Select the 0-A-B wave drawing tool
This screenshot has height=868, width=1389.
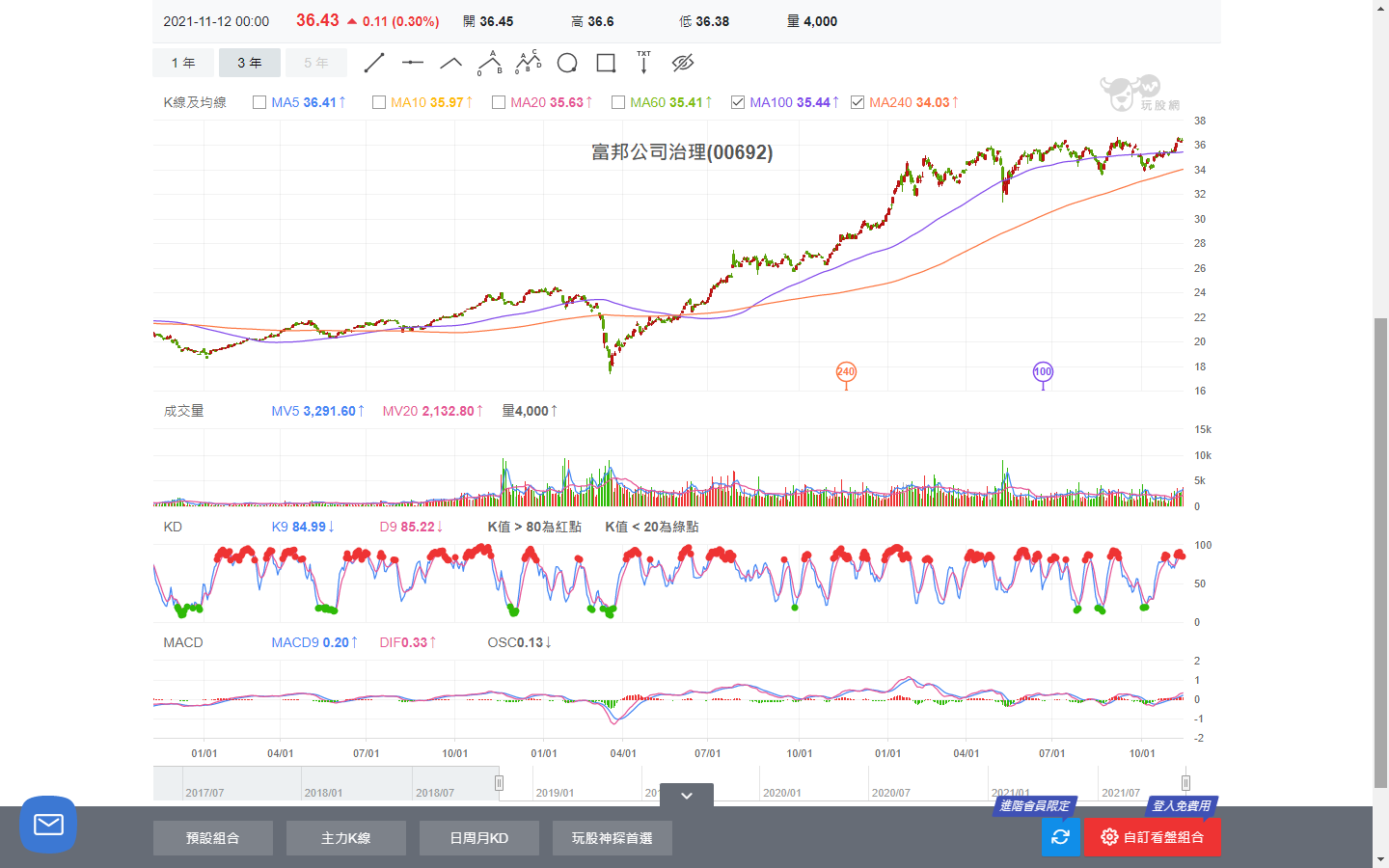[490, 63]
